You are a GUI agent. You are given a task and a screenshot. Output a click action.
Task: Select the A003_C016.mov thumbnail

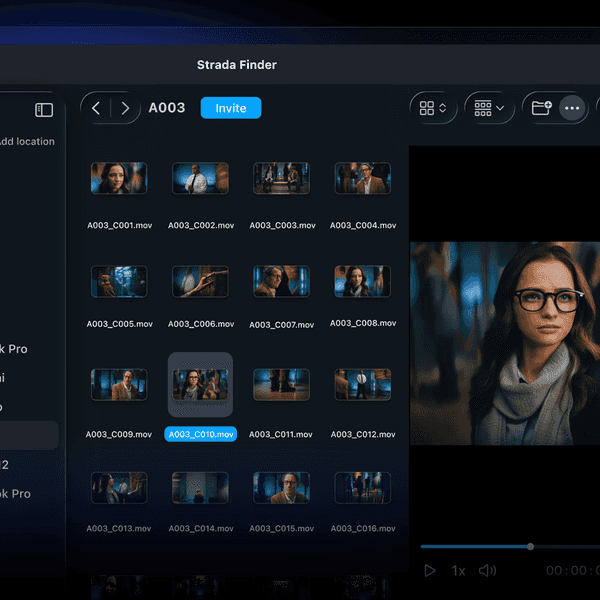363,488
